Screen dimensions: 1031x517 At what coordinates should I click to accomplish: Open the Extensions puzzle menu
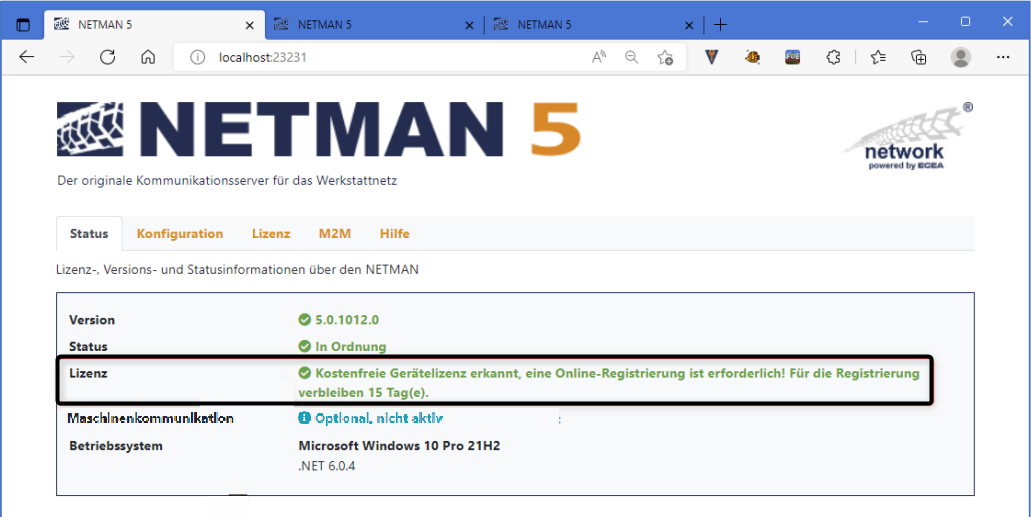832,57
